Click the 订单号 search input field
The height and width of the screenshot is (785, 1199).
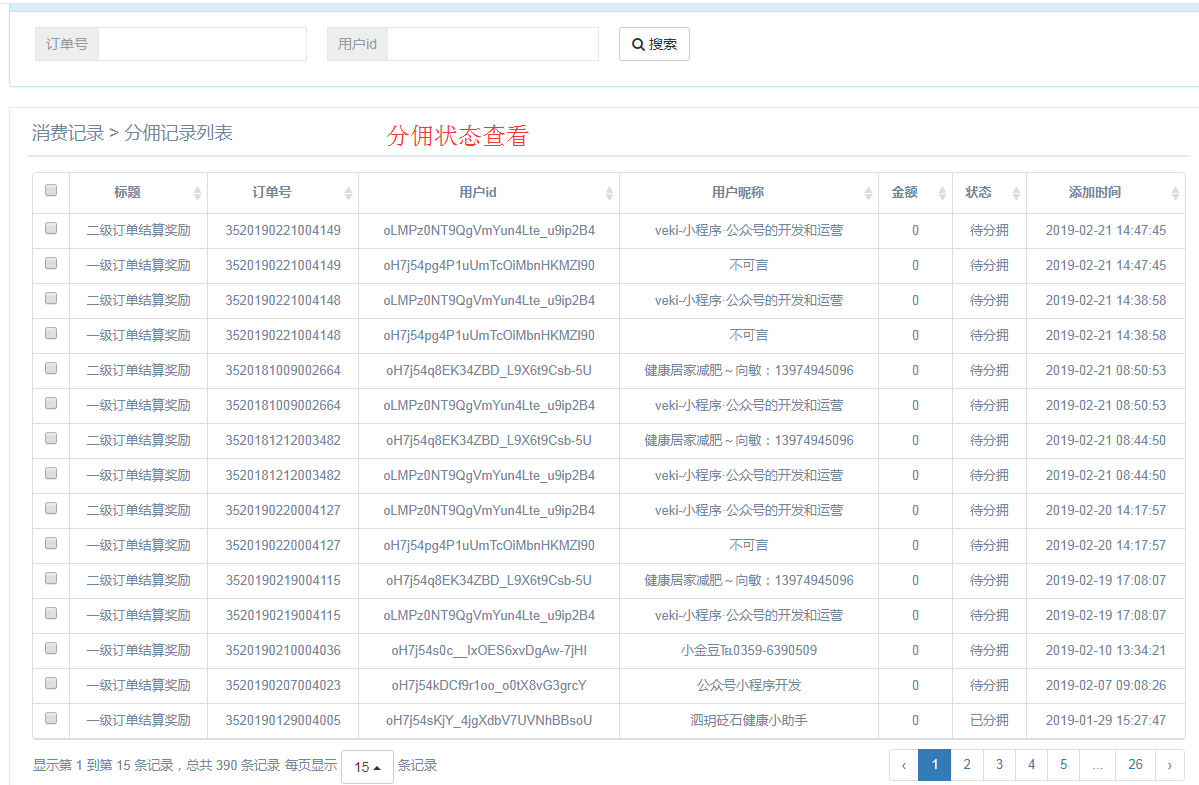point(202,44)
